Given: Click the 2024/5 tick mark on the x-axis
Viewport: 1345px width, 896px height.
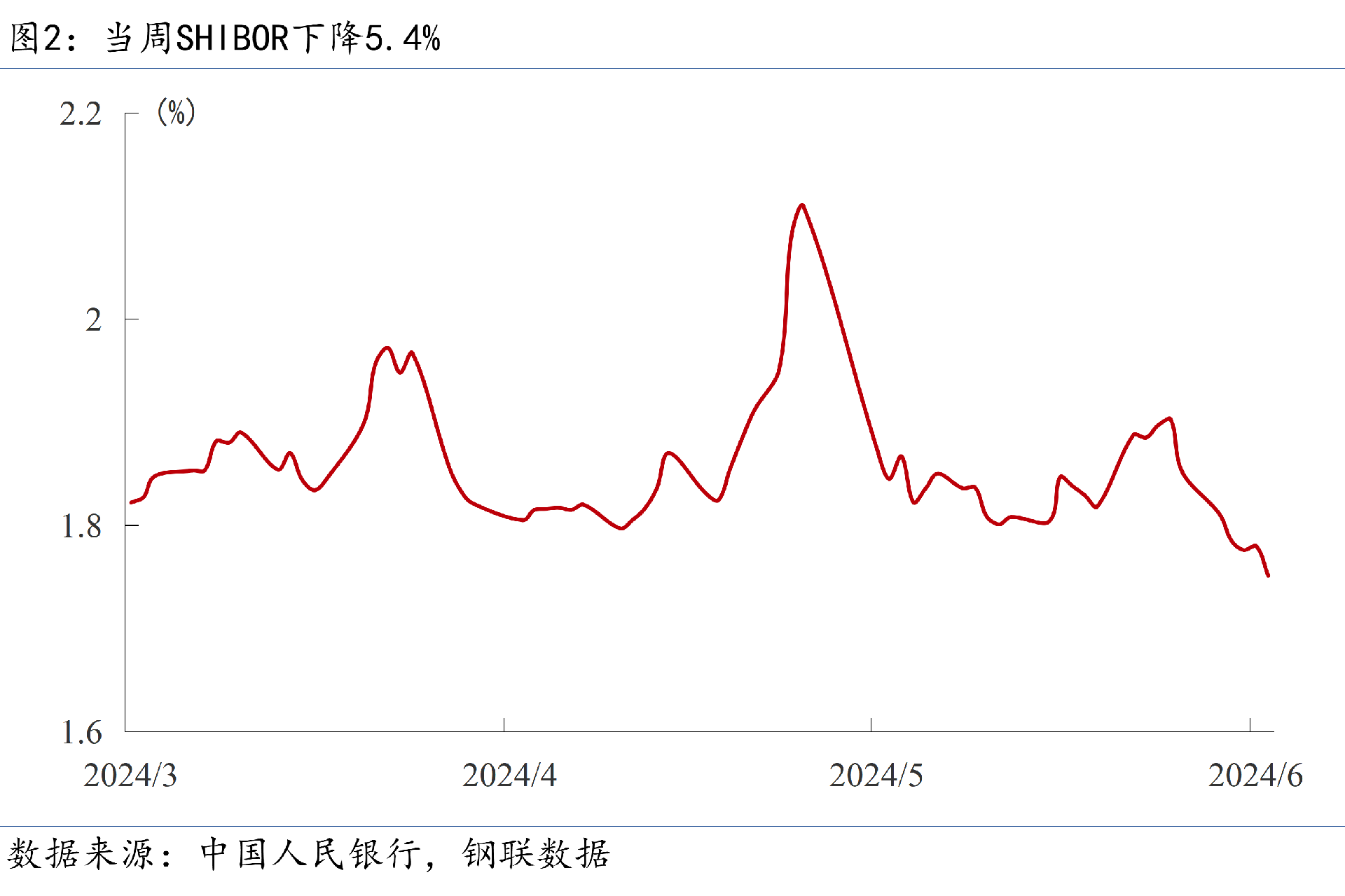Looking at the screenshot, I should (x=871, y=725).
